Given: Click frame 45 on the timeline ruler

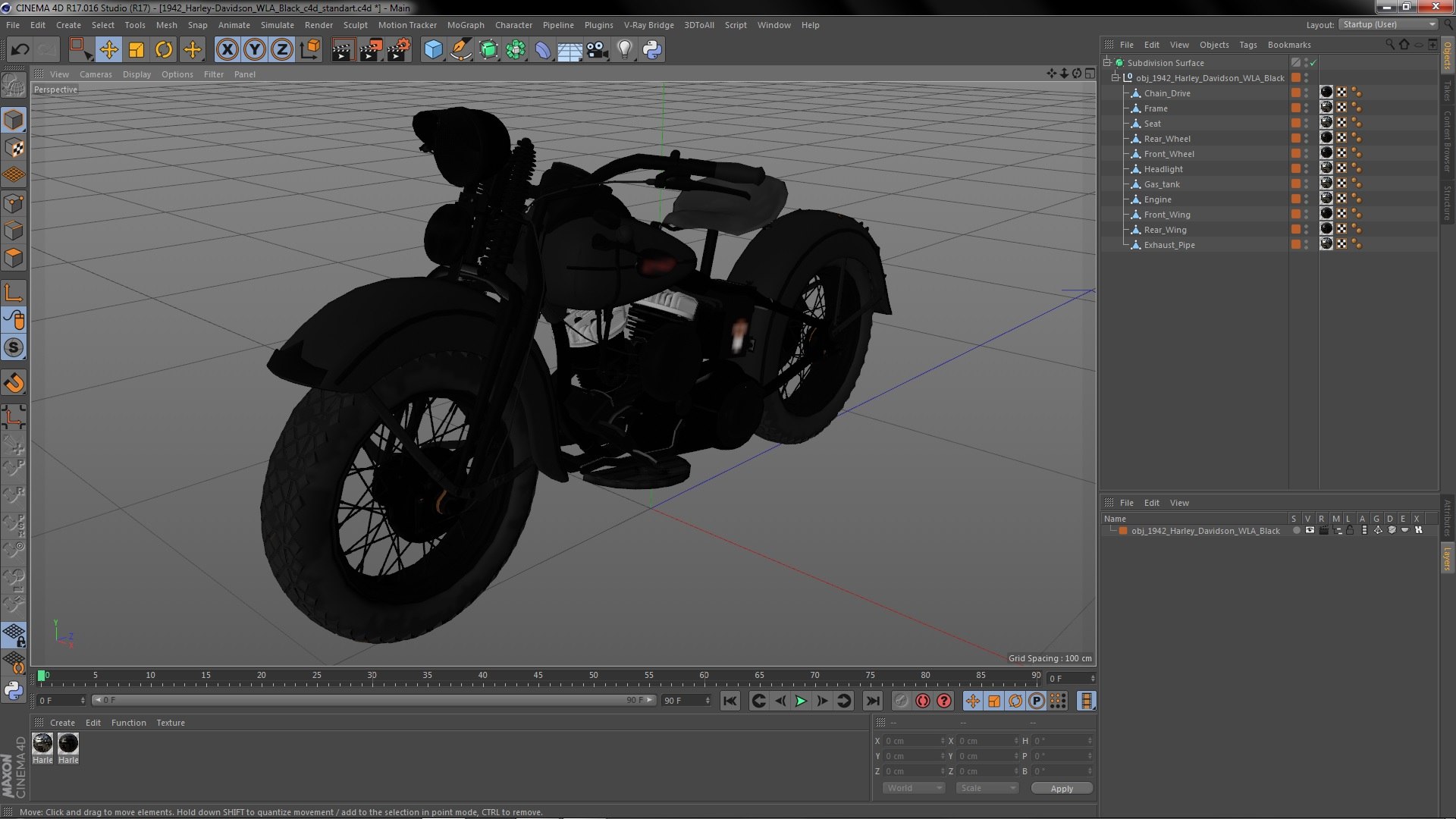Looking at the screenshot, I should click(x=538, y=676).
